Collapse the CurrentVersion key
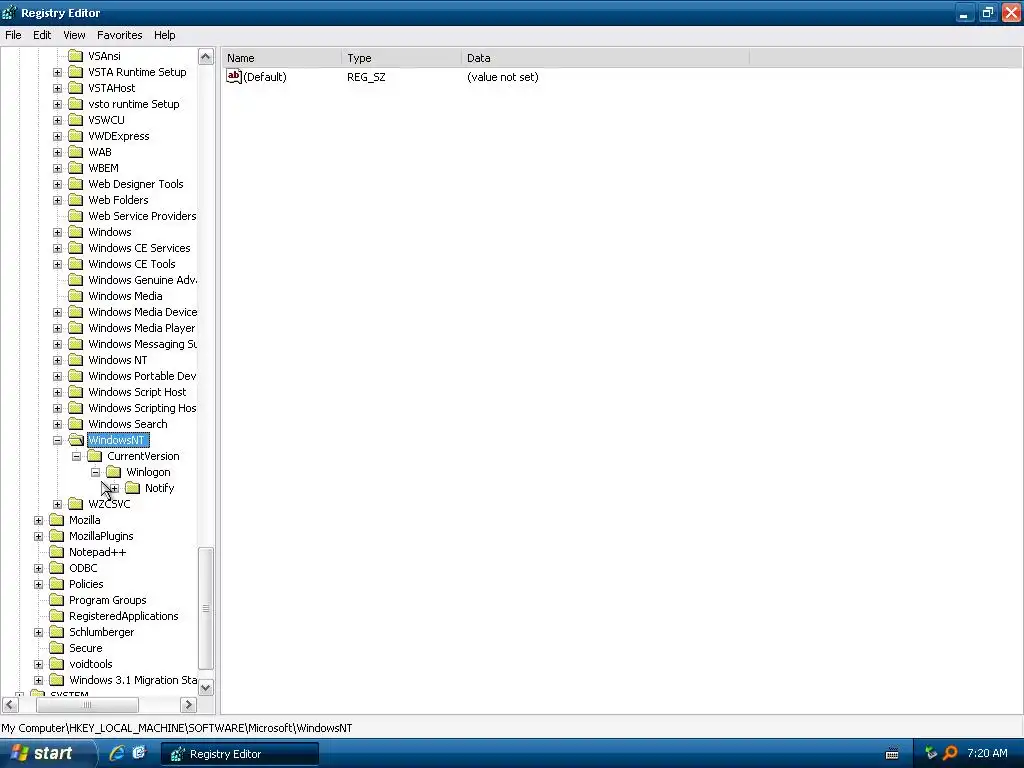 pos(76,456)
